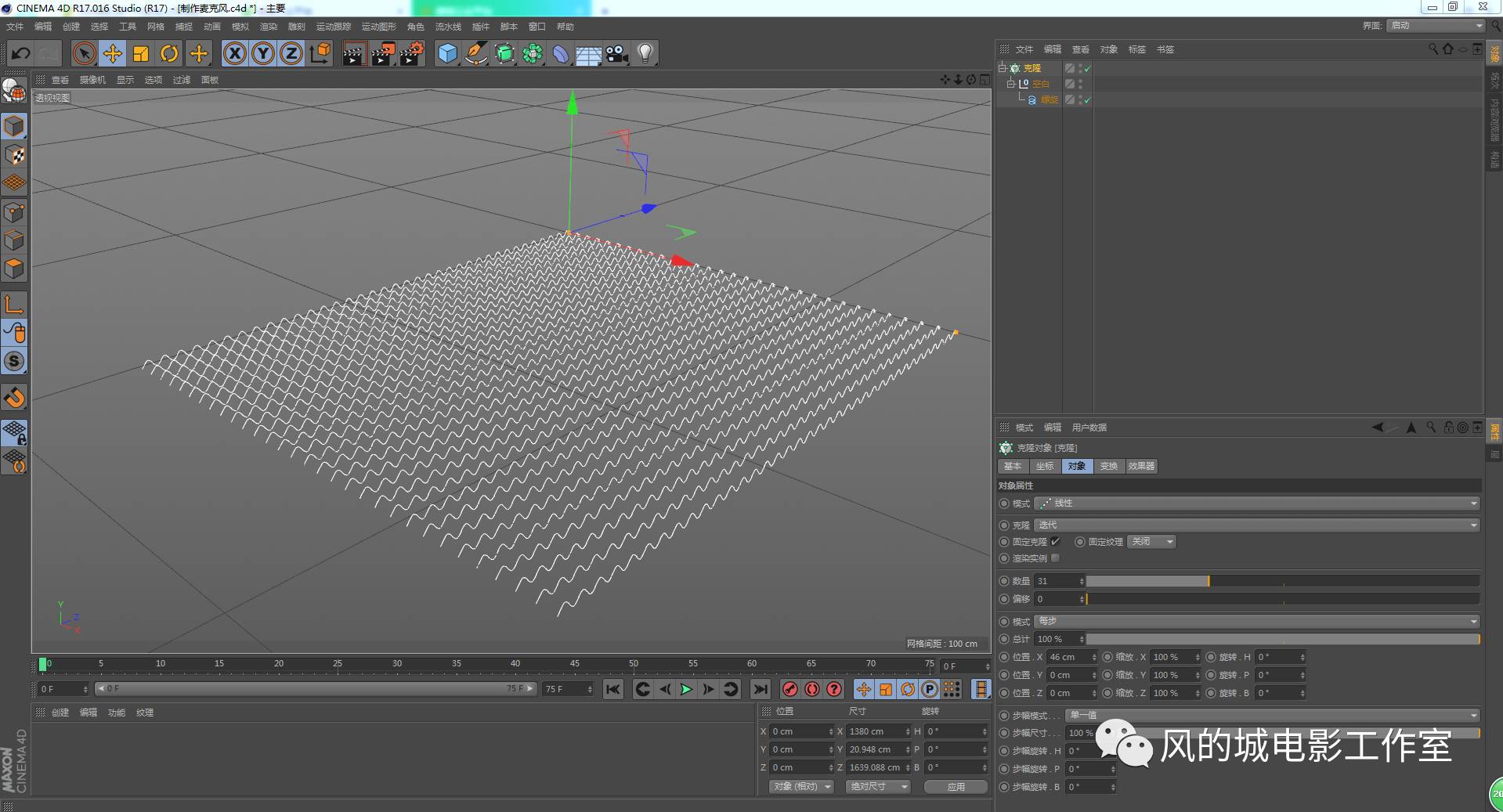
Task: Toggle the green enable checkmark on 克隆
Action: [x=1088, y=68]
